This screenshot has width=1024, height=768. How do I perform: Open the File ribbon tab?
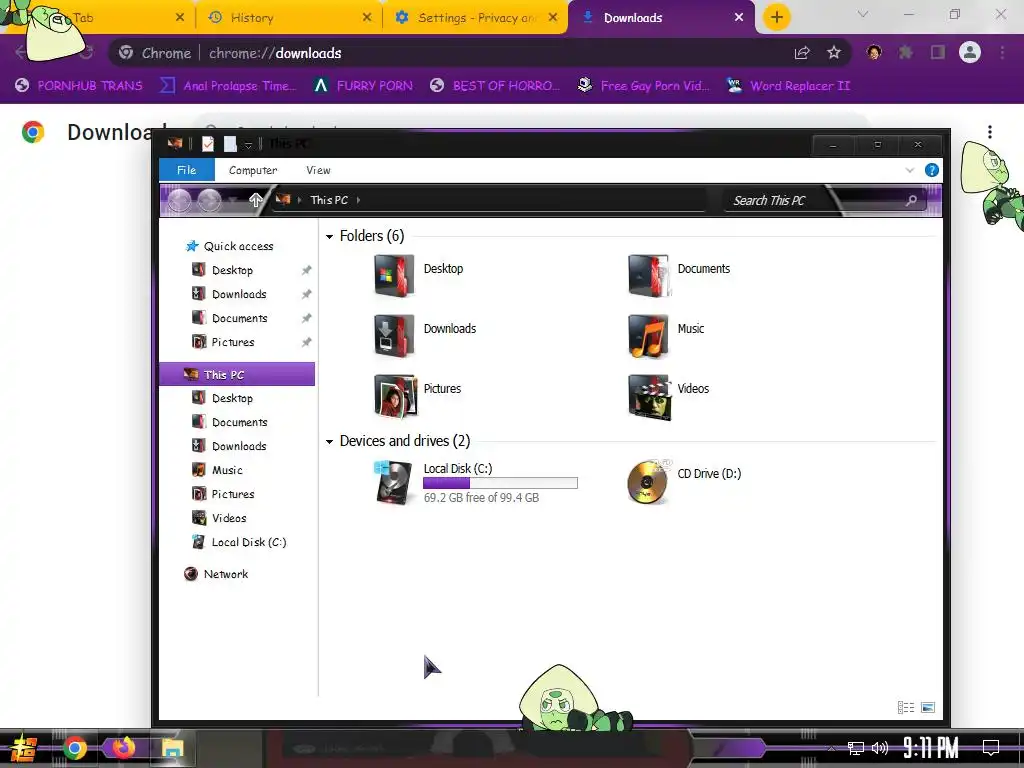[187, 170]
